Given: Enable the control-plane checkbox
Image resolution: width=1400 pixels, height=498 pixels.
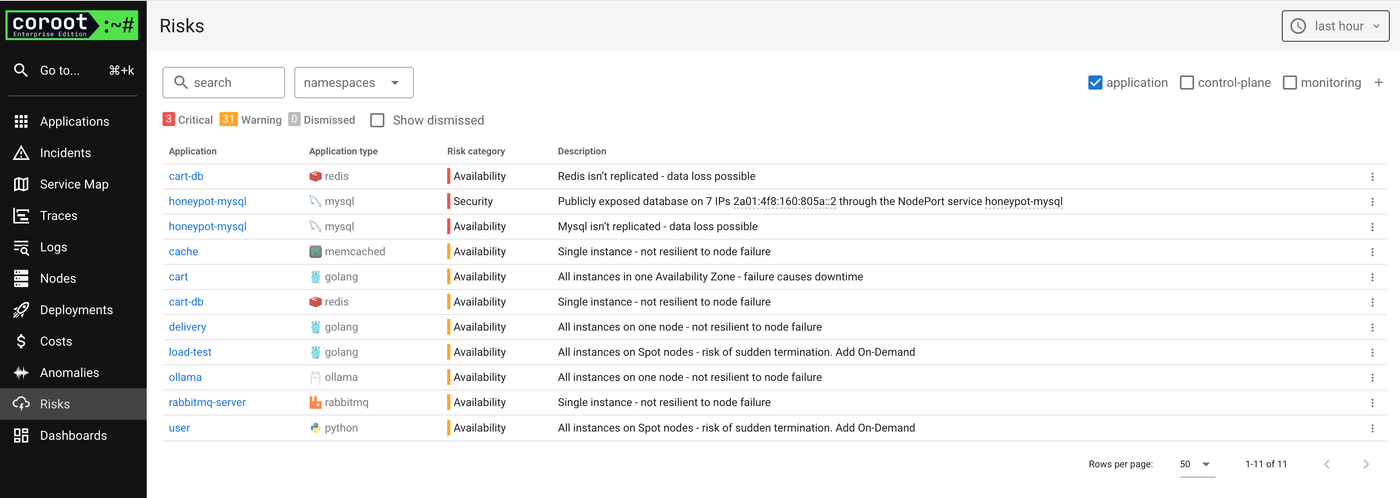Looking at the screenshot, I should 1187,83.
